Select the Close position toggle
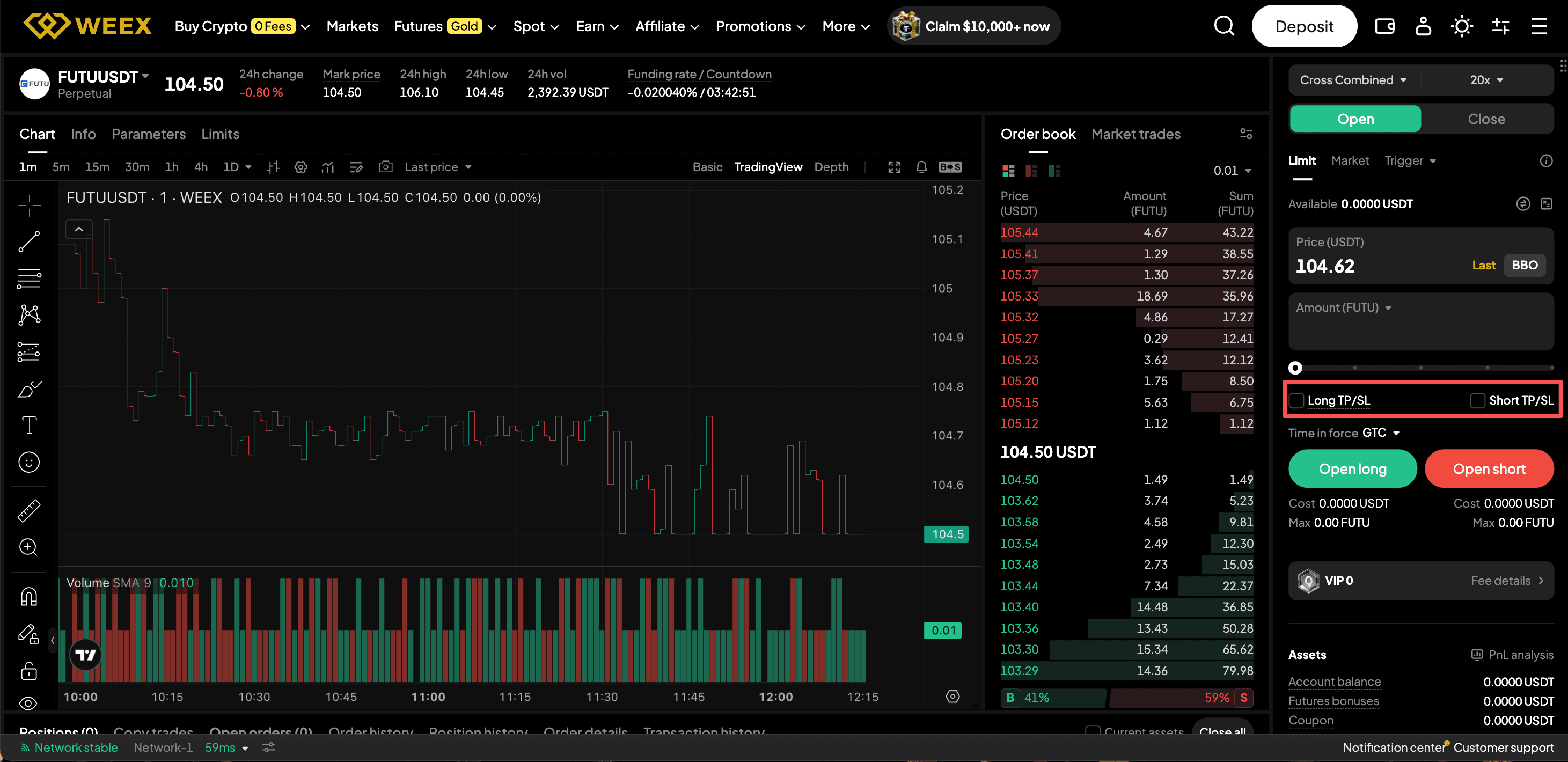 [1486, 119]
